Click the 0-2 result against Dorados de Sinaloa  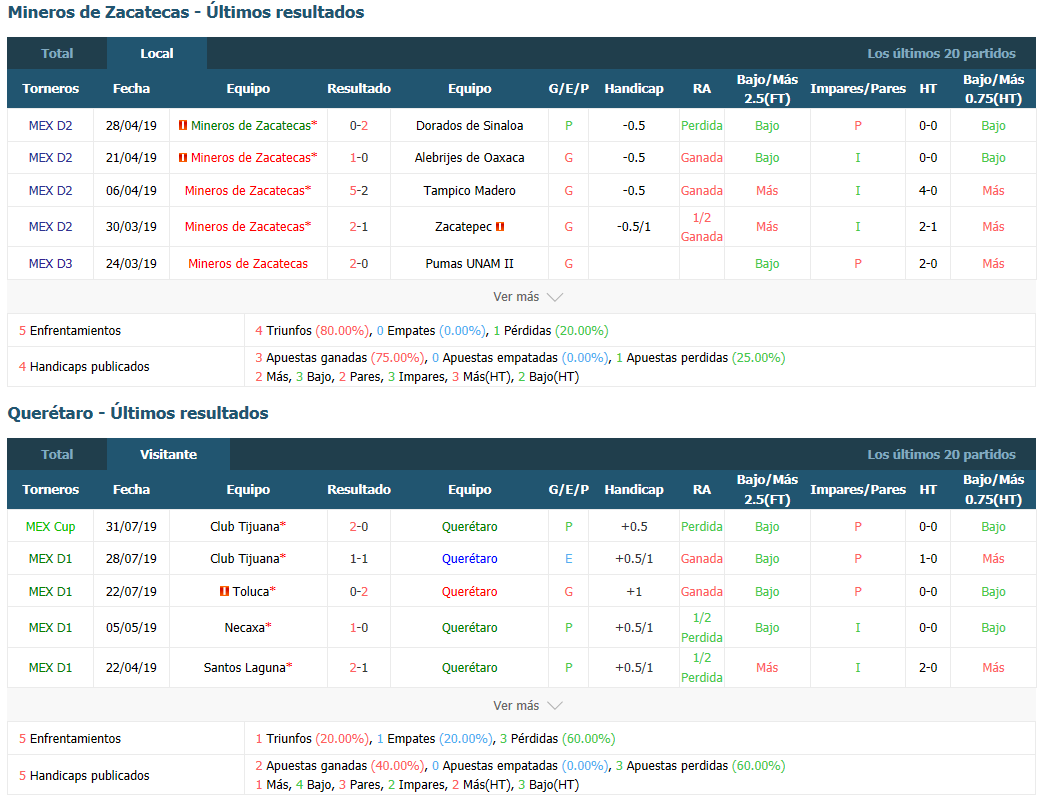tap(359, 125)
